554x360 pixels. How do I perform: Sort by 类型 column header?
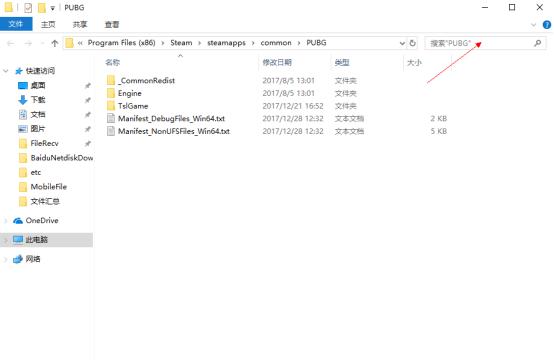pos(342,63)
